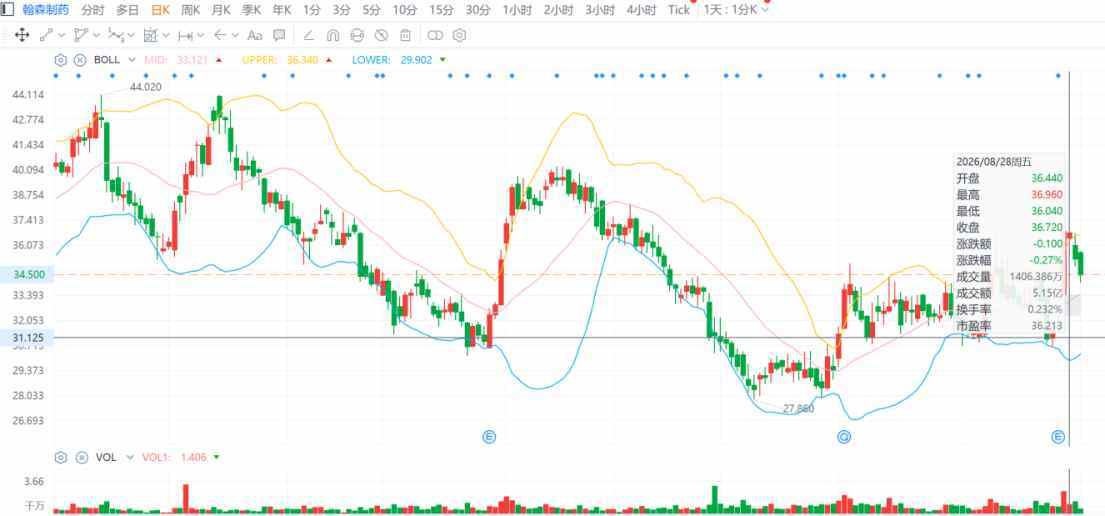
Task: Select the 3分 interval
Action: pyautogui.click(x=342, y=10)
